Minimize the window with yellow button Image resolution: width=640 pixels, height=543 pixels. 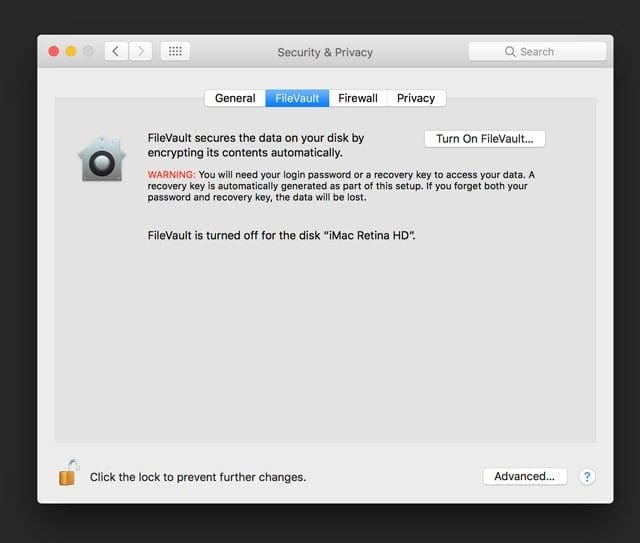71,51
